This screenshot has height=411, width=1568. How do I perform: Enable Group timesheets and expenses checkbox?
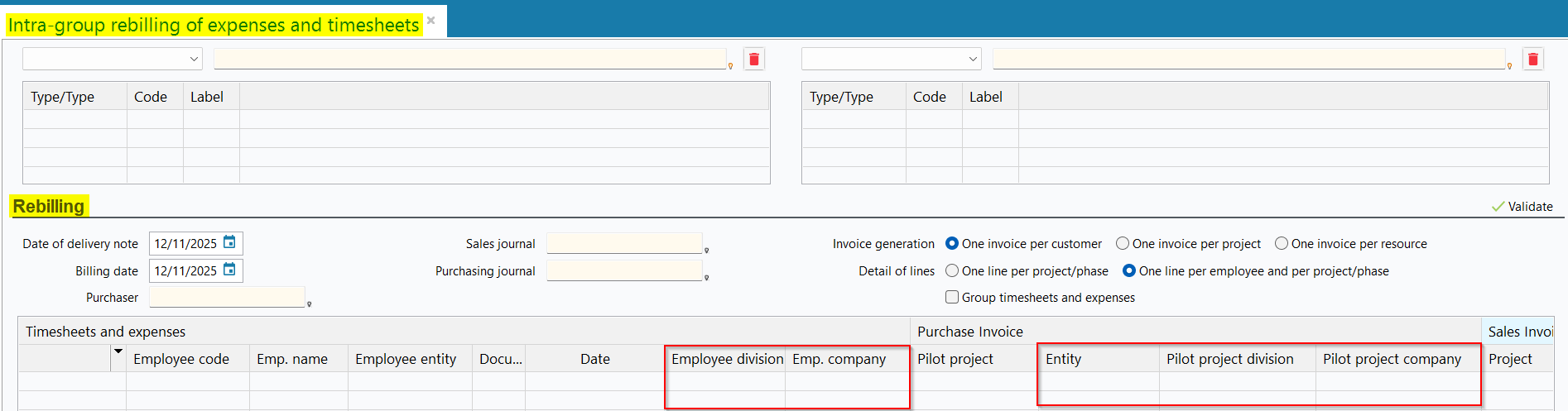[x=952, y=297]
